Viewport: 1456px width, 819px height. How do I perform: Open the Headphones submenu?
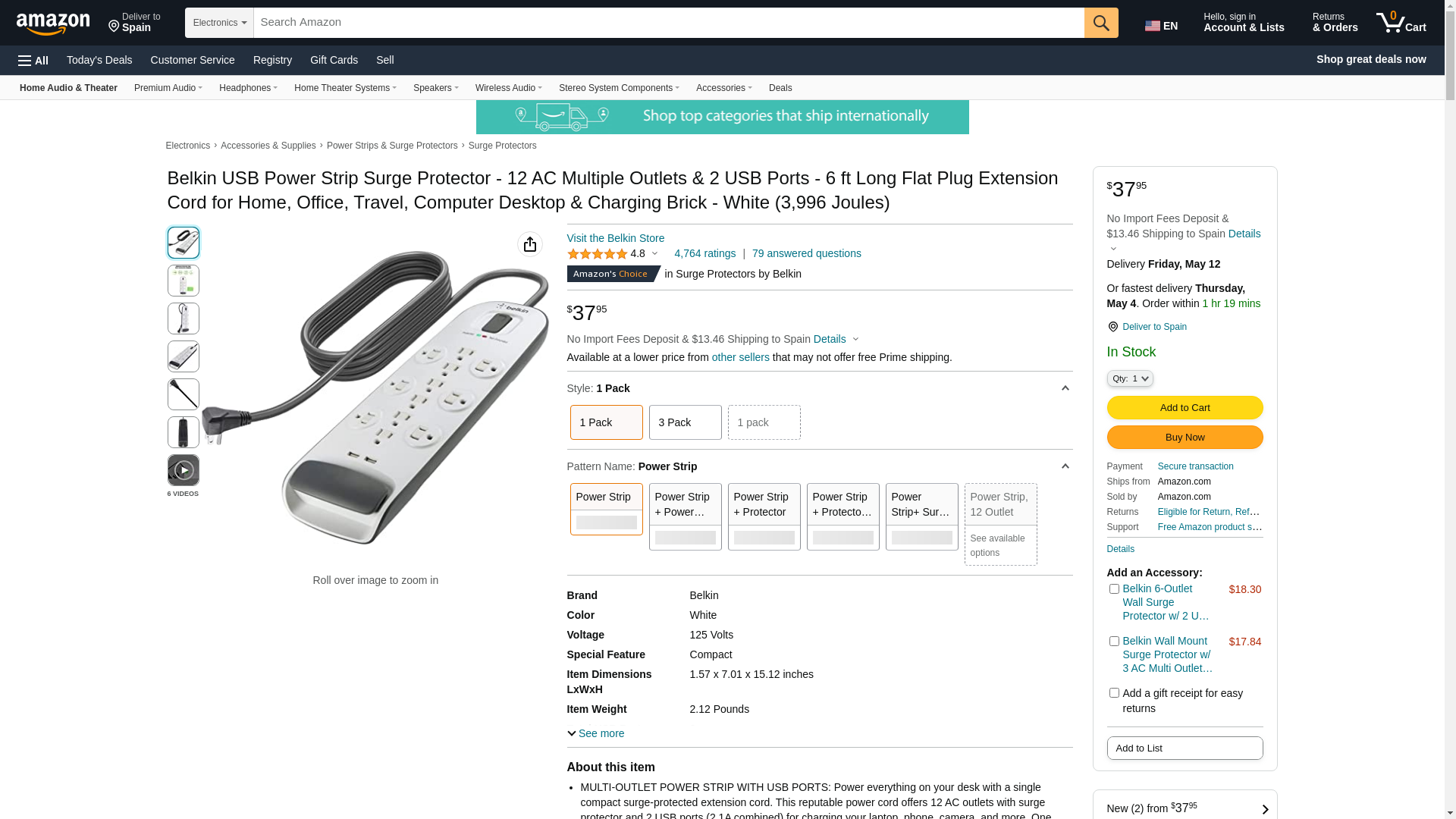[x=248, y=88]
